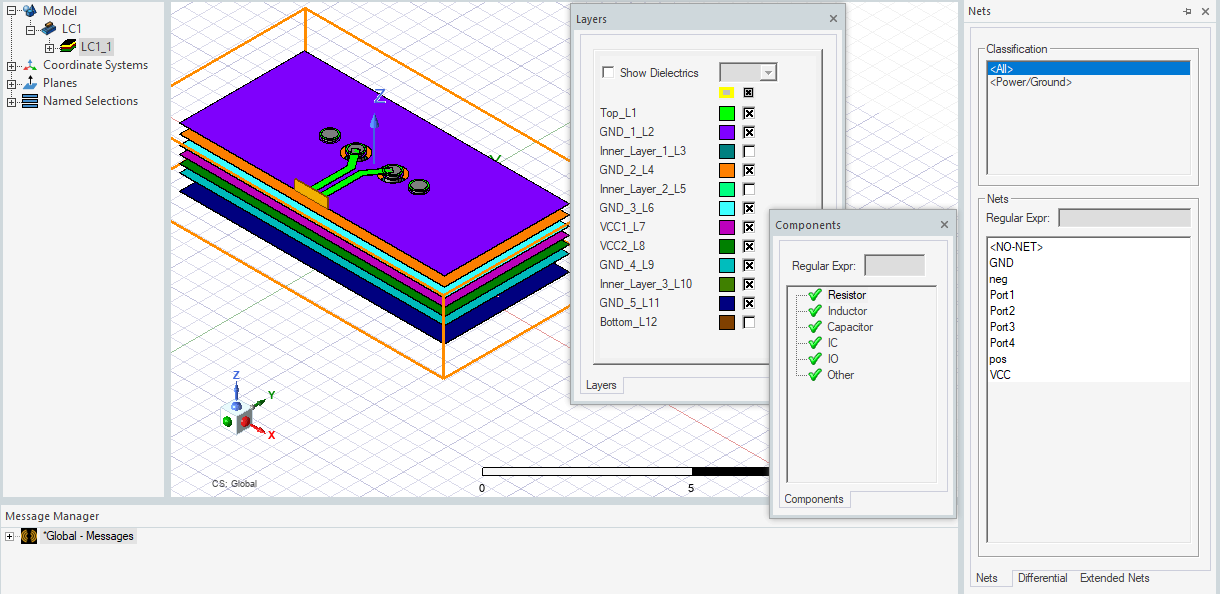
Task: Click the green check icon beside Resistor
Action: point(815,295)
